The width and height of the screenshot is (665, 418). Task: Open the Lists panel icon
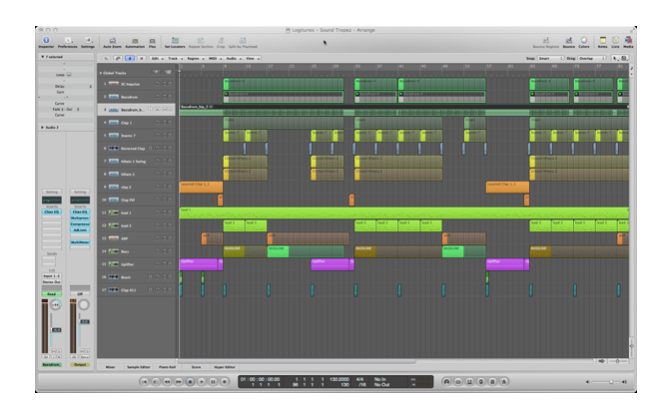coord(615,41)
